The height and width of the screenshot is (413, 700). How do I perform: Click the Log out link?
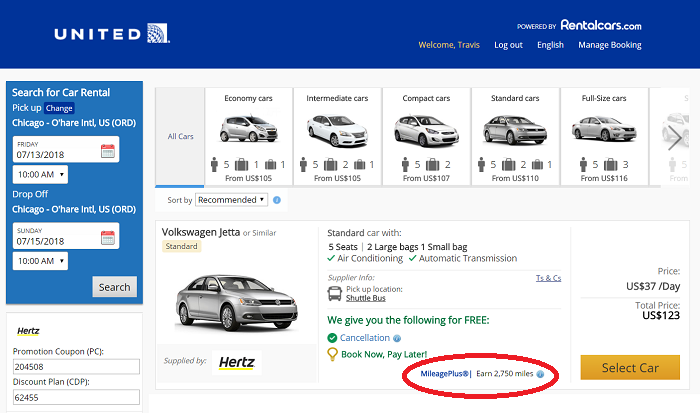[x=508, y=45]
